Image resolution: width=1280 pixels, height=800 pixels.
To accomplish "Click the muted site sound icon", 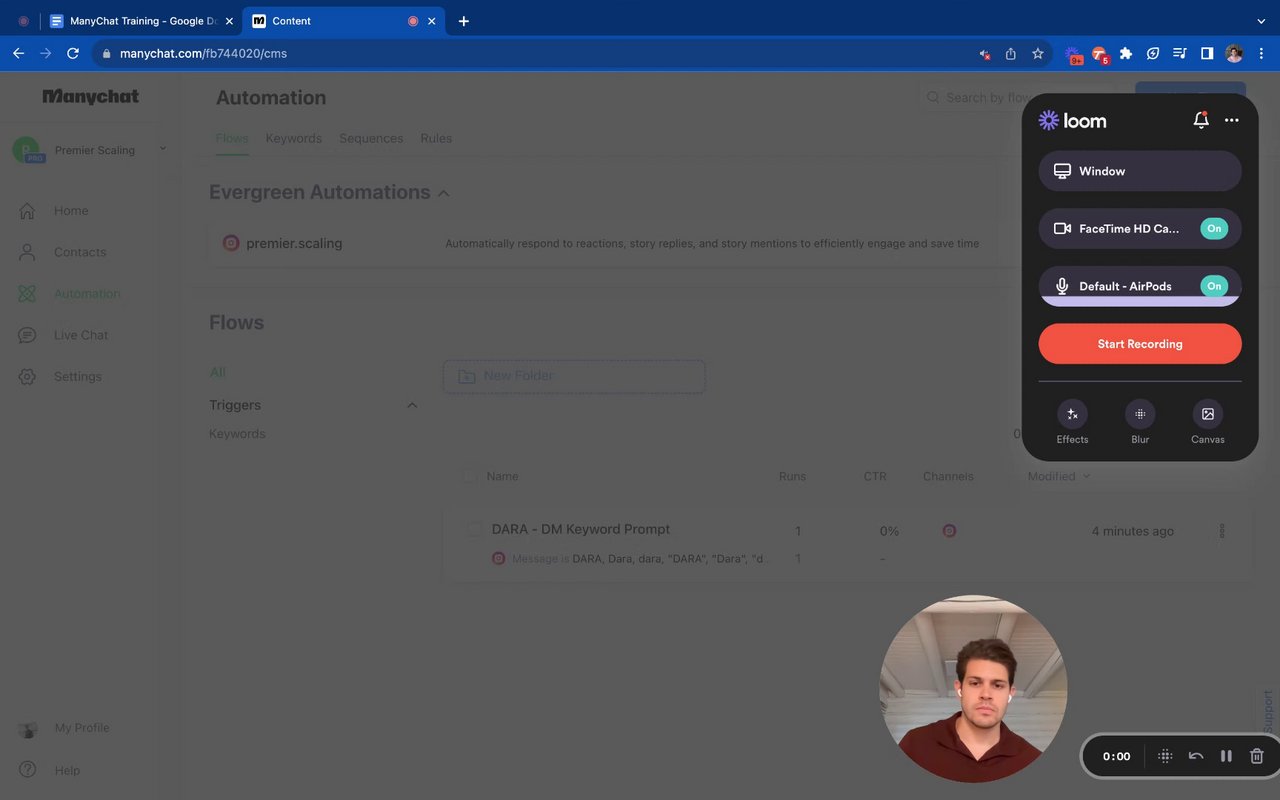I will pyautogui.click(x=985, y=54).
